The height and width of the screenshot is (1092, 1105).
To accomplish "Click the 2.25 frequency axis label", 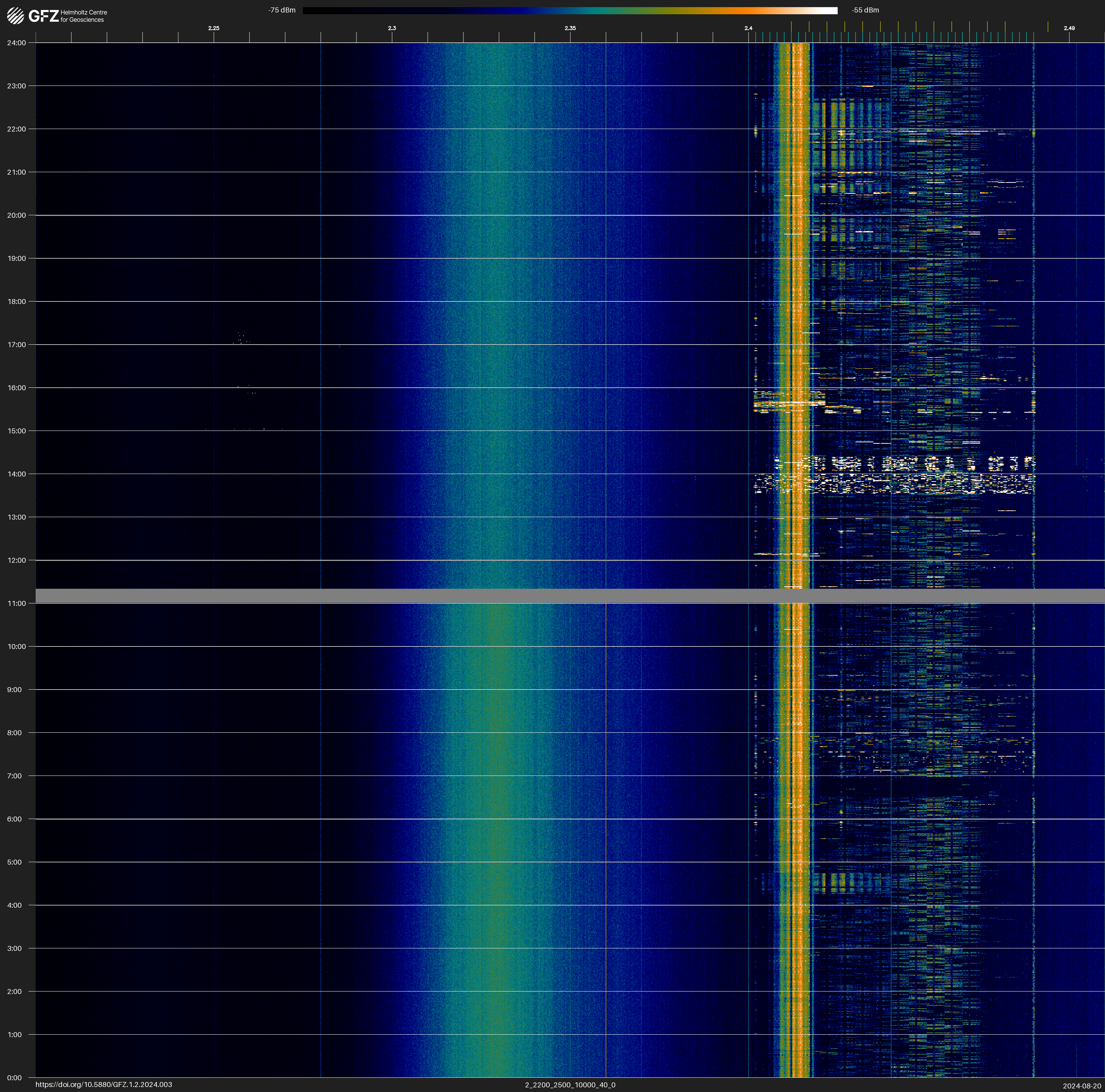I will pos(213,28).
